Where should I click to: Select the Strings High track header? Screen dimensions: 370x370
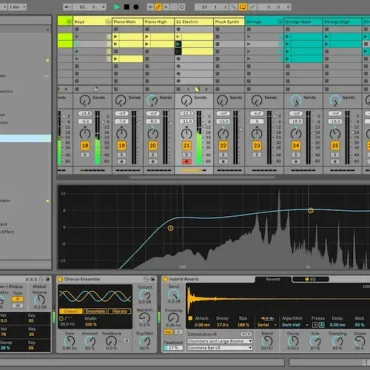[x=342, y=22]
